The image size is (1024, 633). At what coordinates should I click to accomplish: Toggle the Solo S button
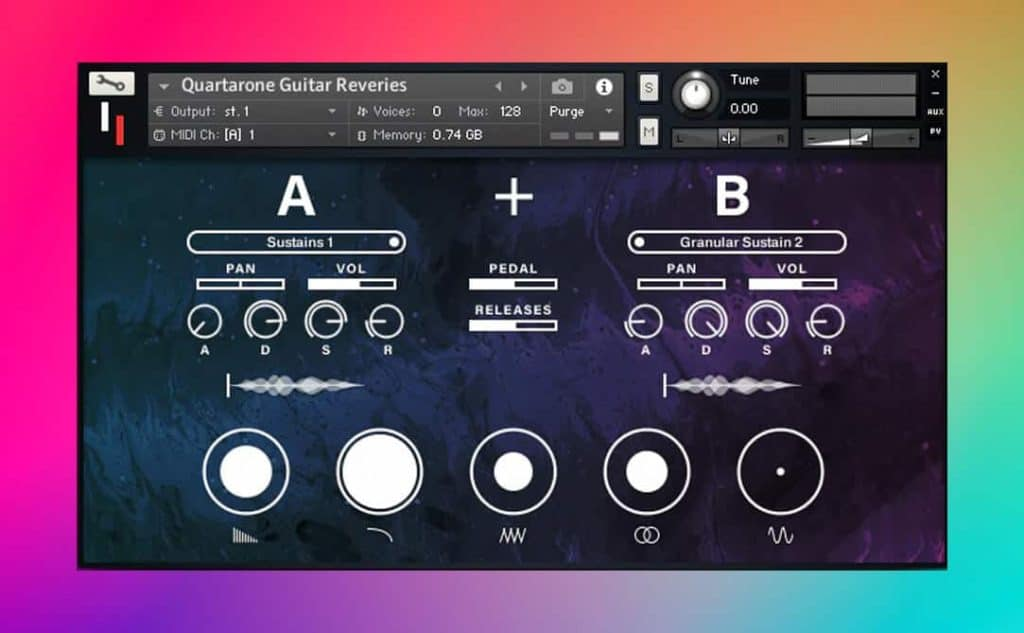coord(649,88)
